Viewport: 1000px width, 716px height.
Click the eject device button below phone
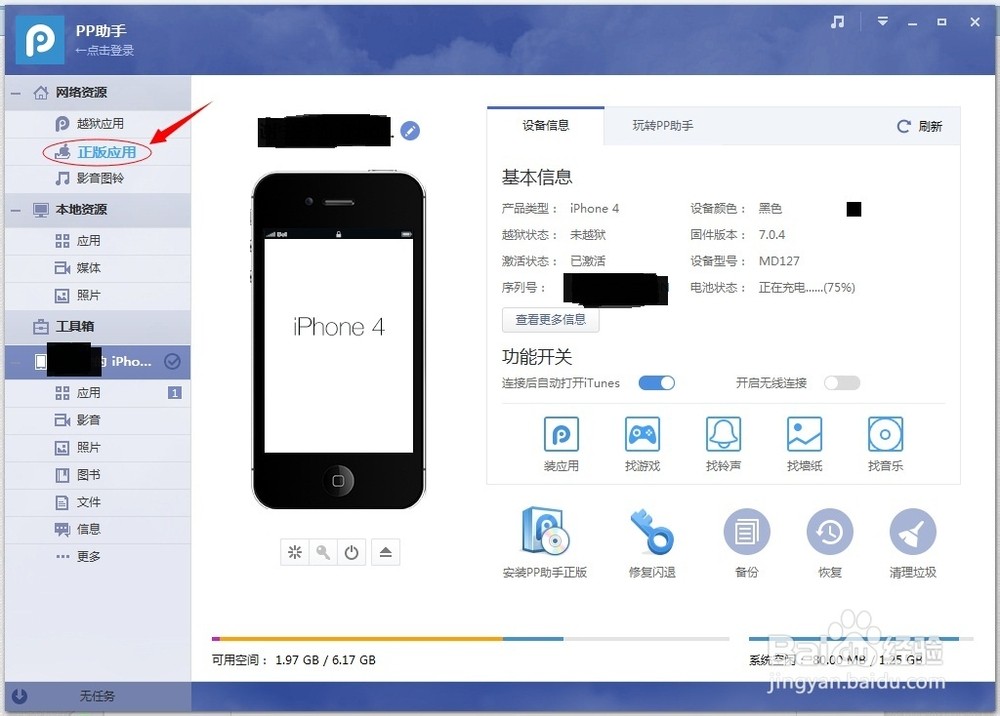385,552
